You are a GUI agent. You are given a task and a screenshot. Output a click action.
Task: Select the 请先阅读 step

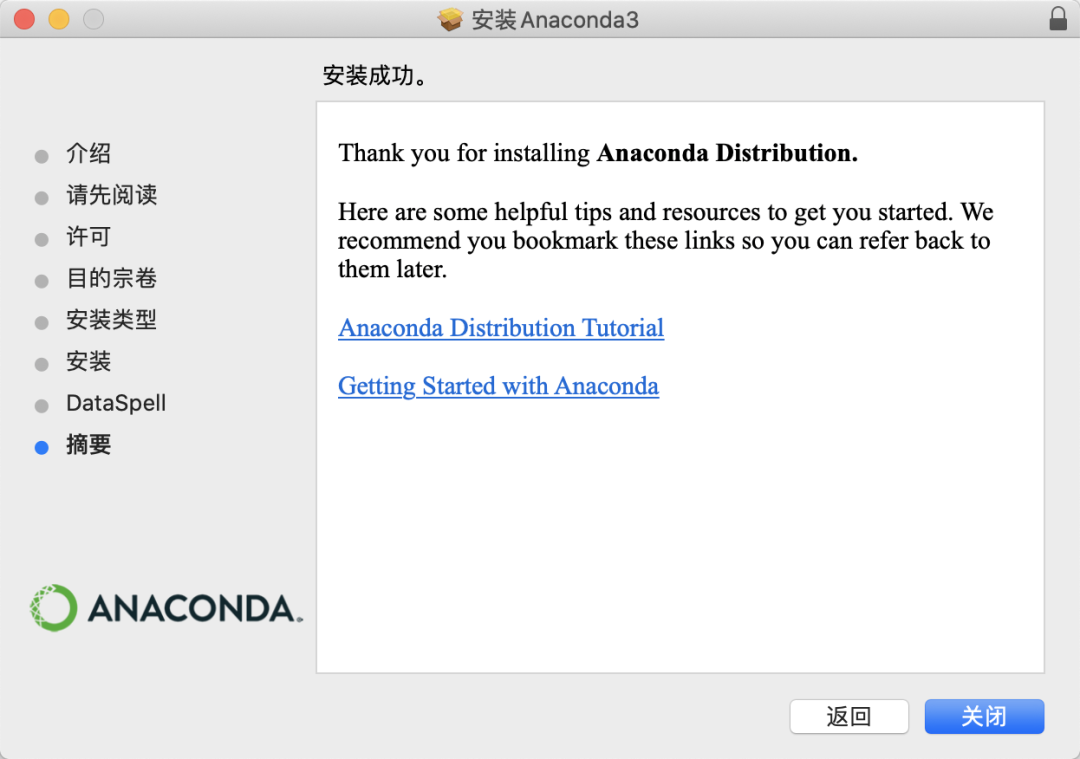point(112,195)
